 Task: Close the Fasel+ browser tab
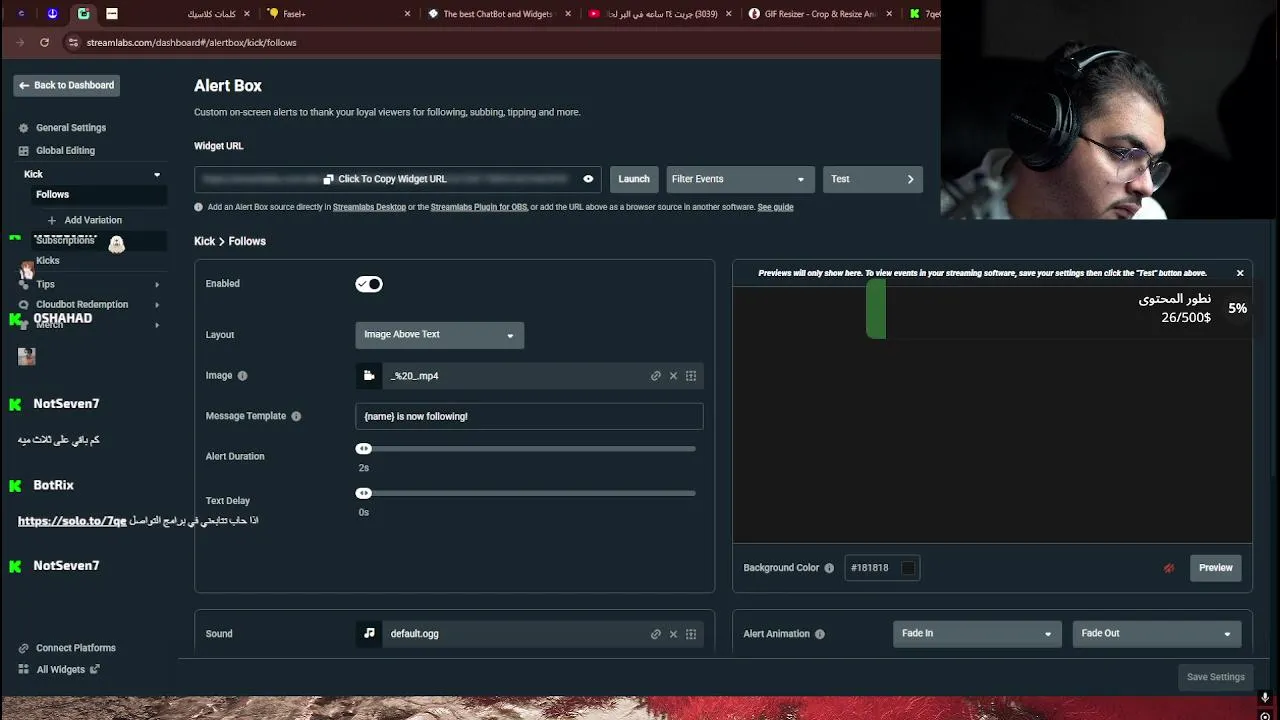(407, 14)
